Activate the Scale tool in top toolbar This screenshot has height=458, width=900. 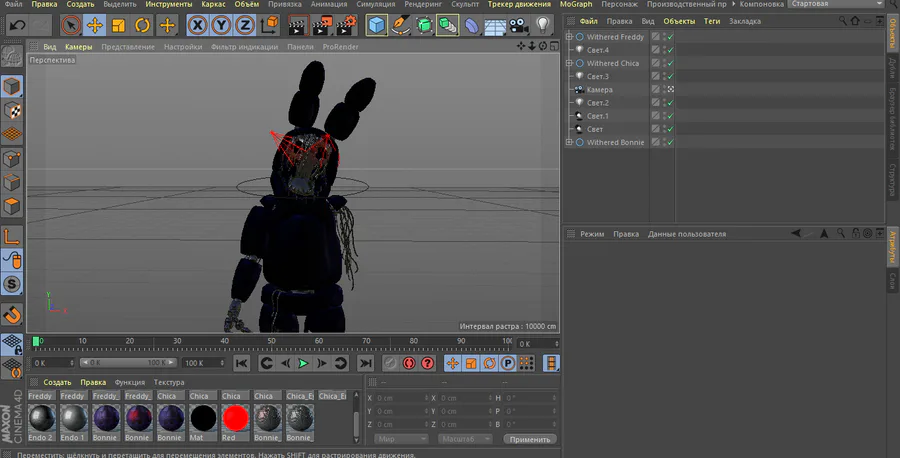point(119,25)
